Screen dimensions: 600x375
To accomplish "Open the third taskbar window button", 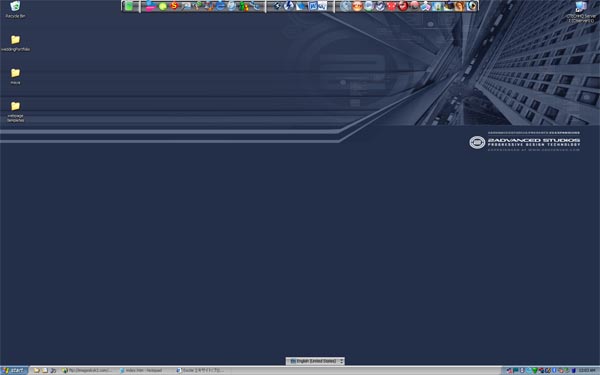I will pos(201,370).
